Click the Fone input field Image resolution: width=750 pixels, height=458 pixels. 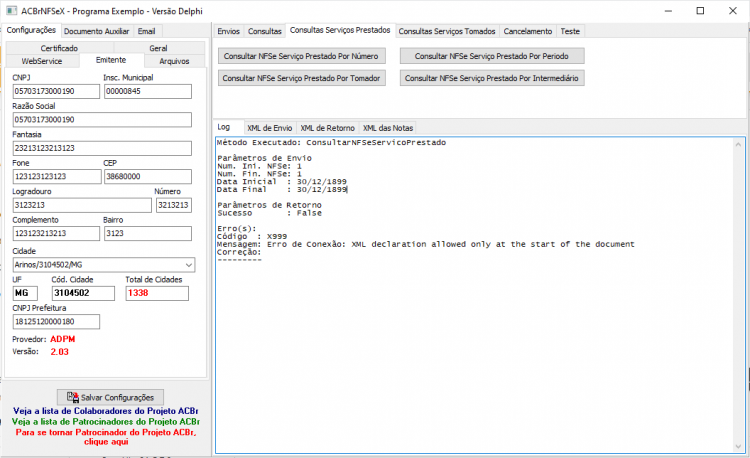[57, 176]
